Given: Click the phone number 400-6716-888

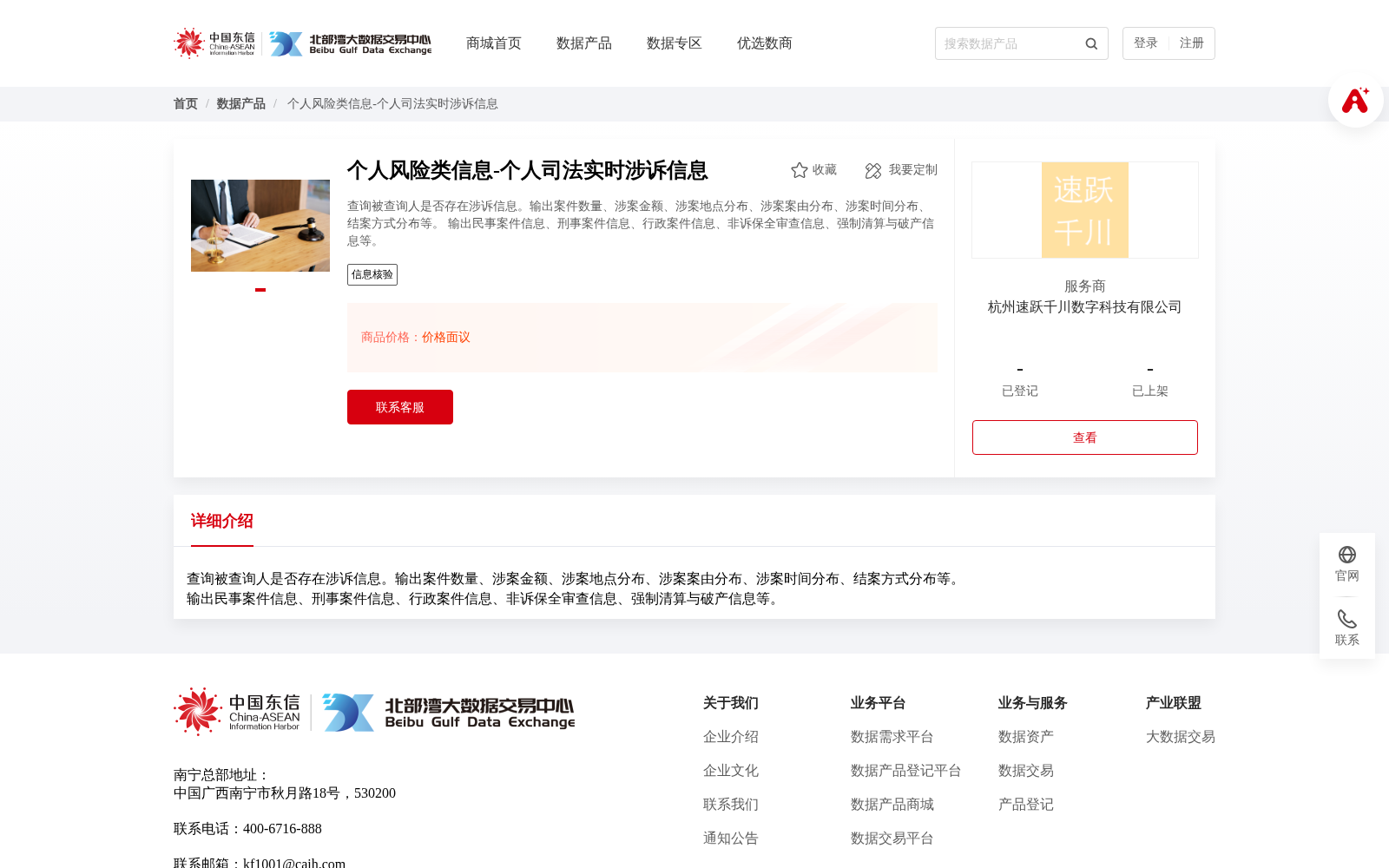Looking at the screenshot, I should point(282,829).
